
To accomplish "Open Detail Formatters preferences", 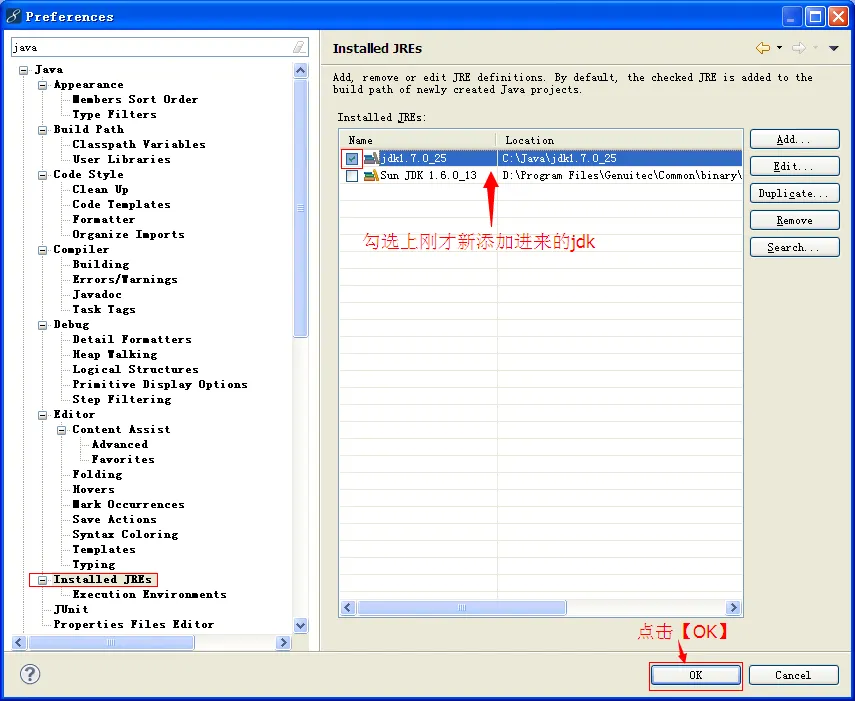I will (x=132, y=339).
